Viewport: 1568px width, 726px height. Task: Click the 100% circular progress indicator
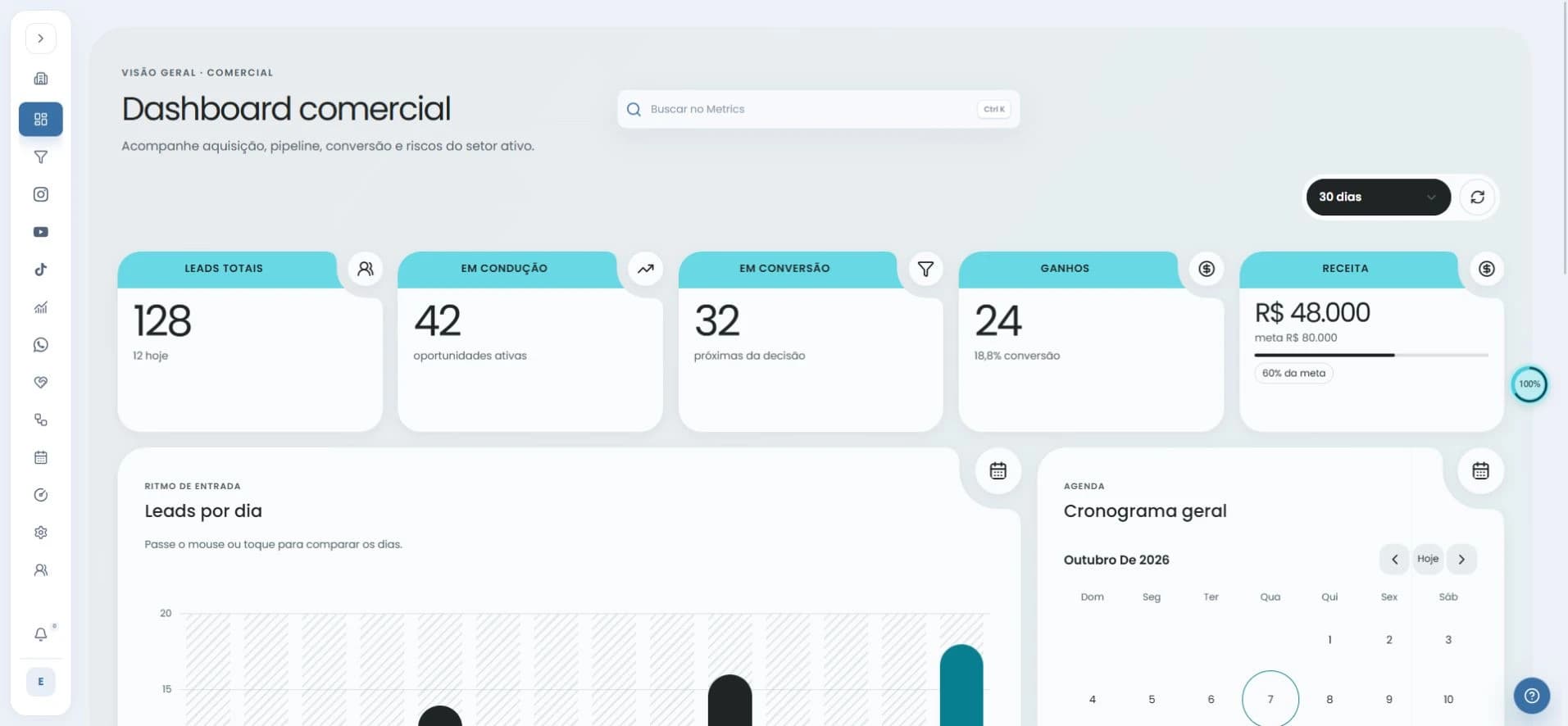(x=1529, y=383)
